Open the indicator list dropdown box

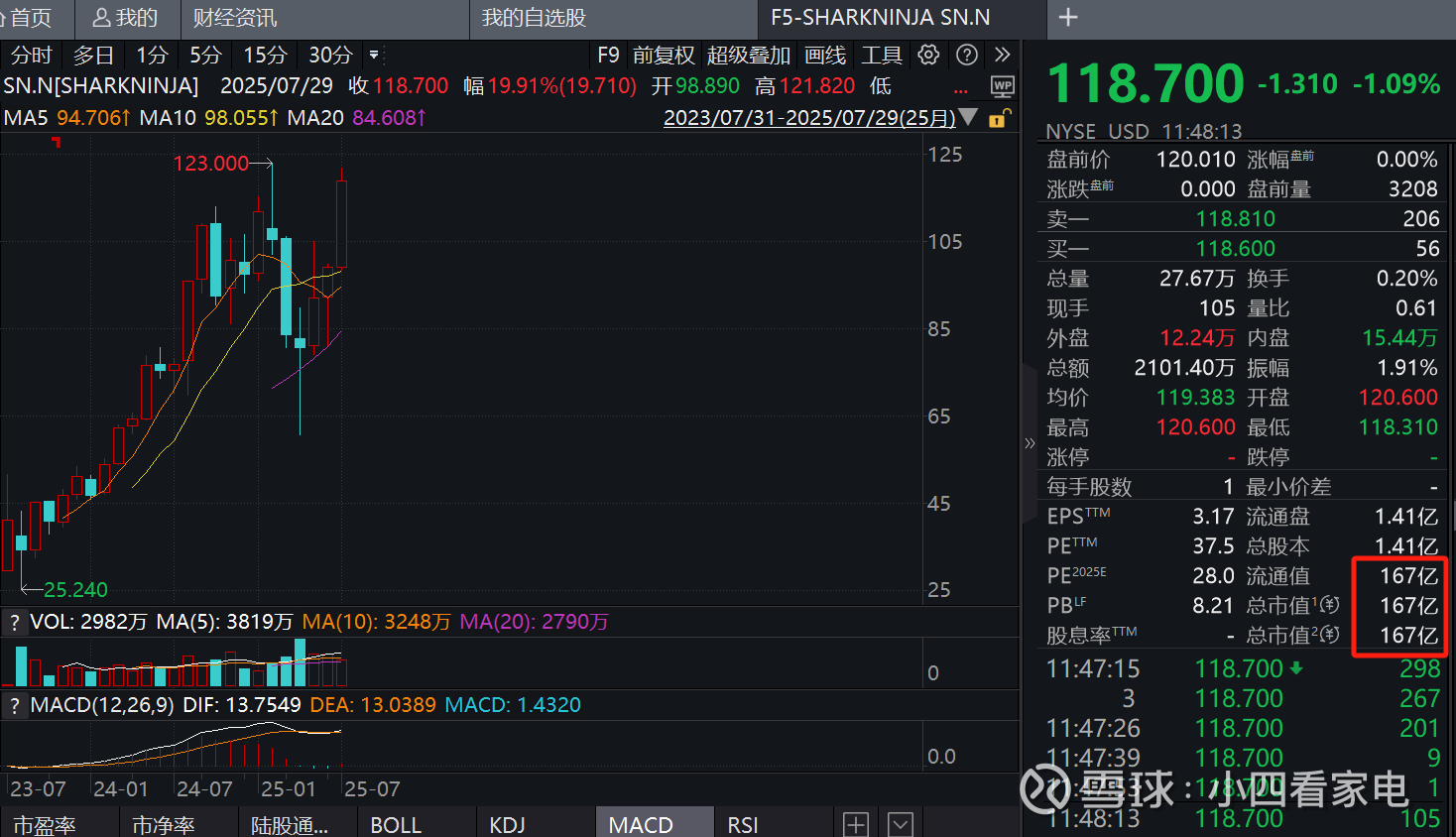(900, 824)
